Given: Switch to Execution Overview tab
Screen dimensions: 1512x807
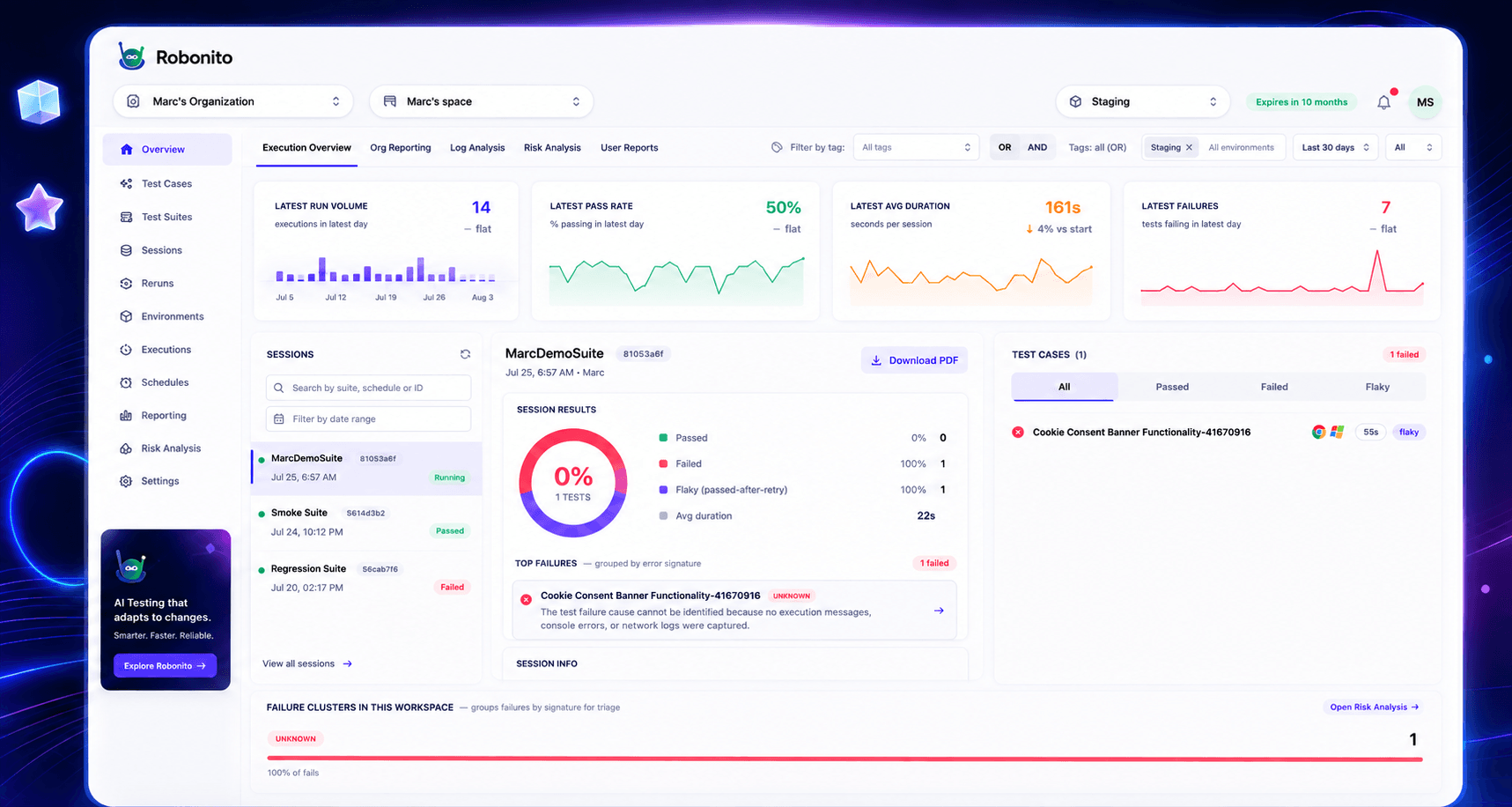Looking at the screenshot, I should pos(306,148).
